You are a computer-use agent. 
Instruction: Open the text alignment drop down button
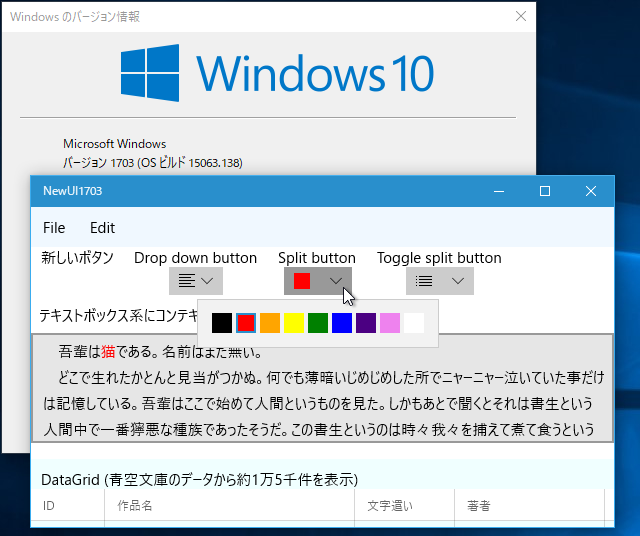pyautogui.click(x=196, y=281)
